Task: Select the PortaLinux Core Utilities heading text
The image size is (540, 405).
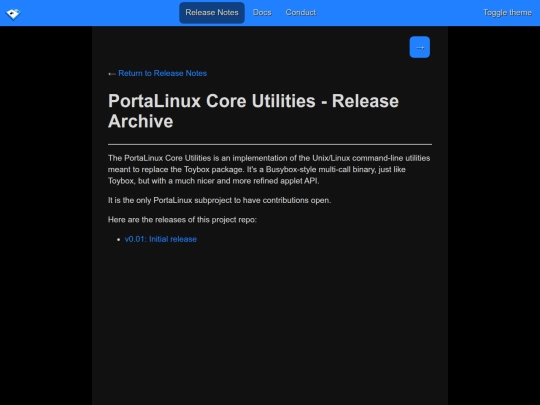Action: pos(253,111)
